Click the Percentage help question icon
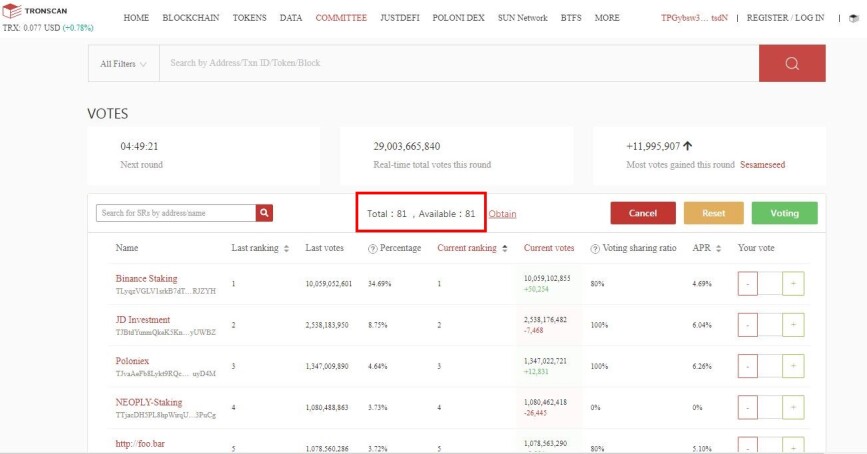The height and width of the screenshot is (454, 867). pyautogui.click(x=373, y=249)
